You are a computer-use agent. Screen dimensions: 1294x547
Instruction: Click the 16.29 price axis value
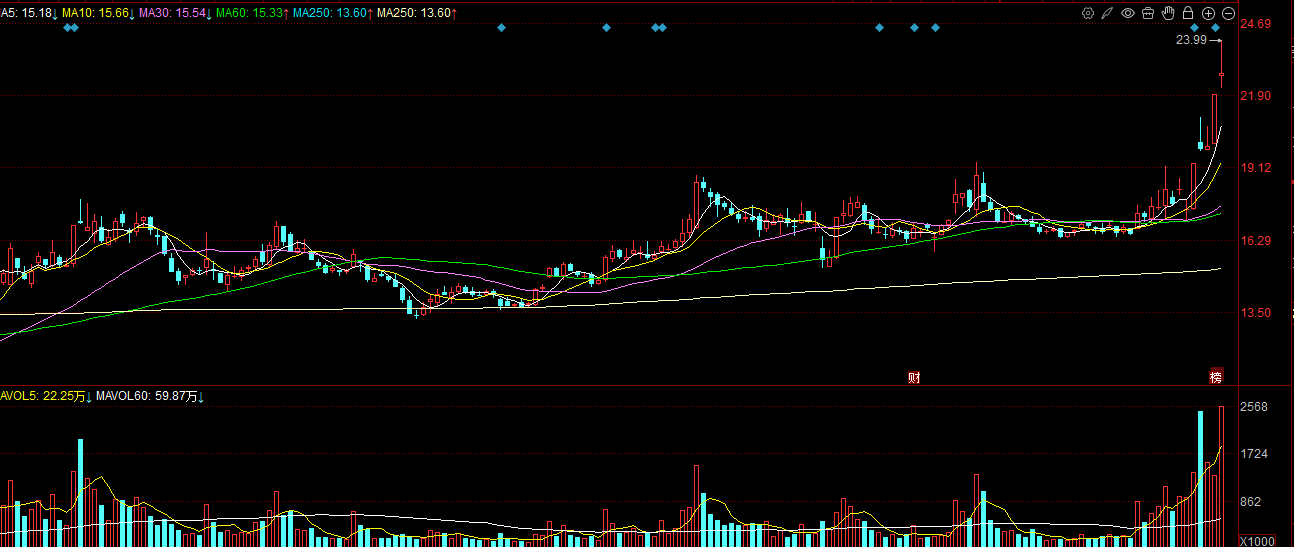point(1255,241)
